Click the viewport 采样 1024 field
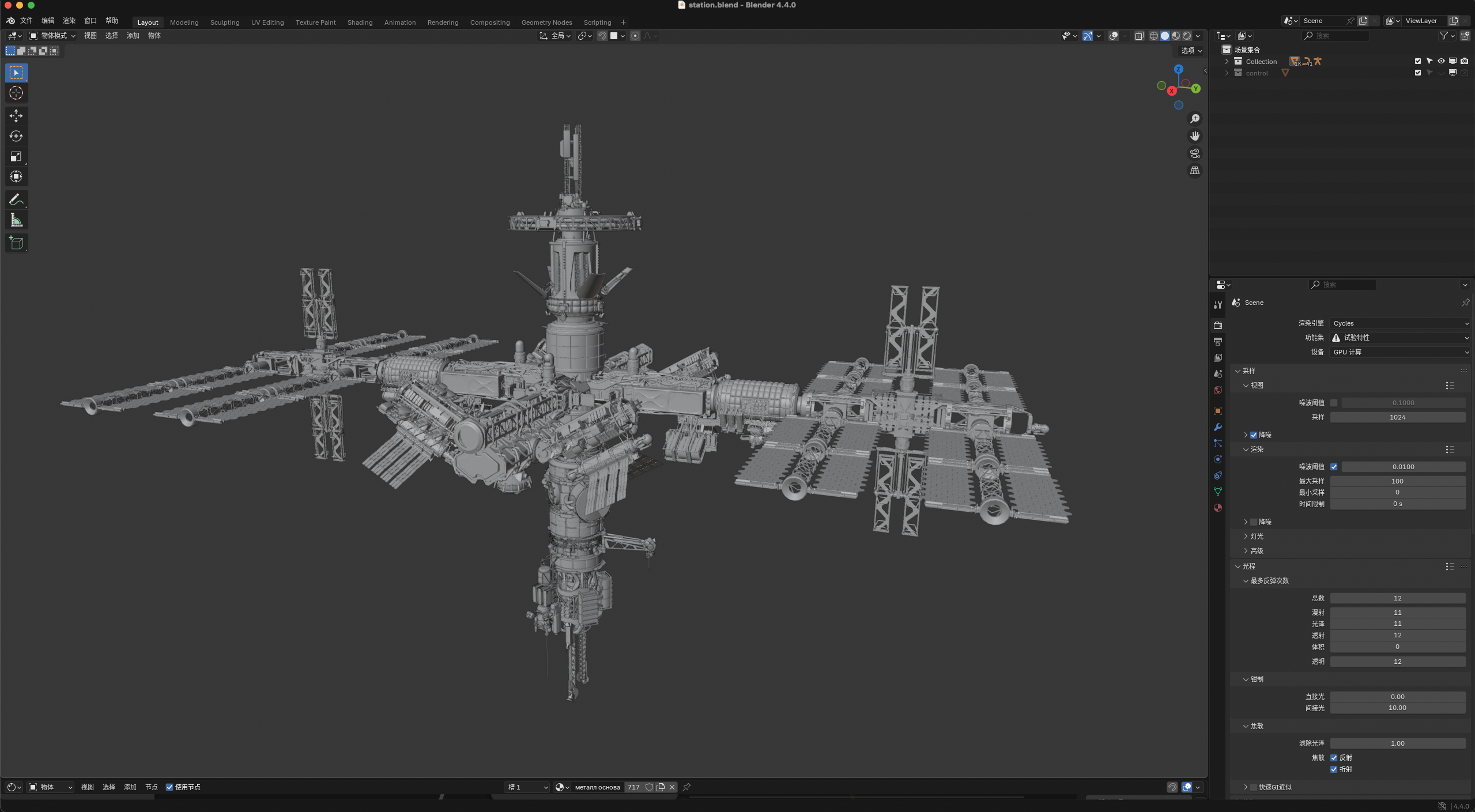The width and height of the screenshot is (1475, 812). [x=1397, y=417]
